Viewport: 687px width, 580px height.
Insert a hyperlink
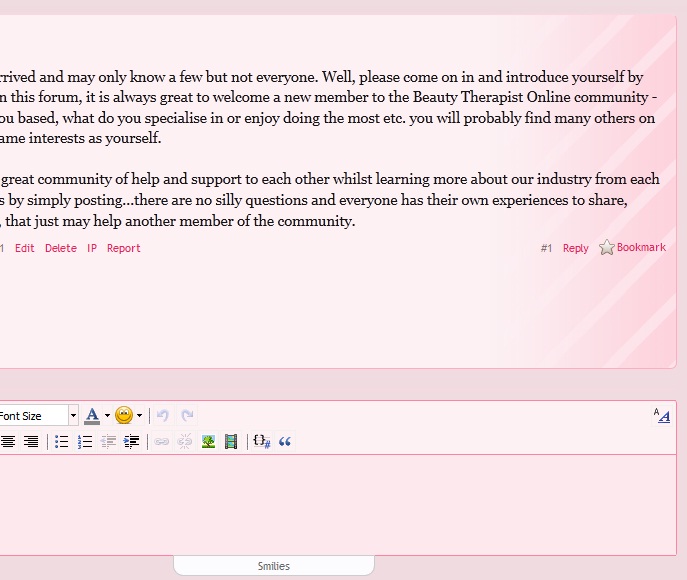tap(162, 442)
